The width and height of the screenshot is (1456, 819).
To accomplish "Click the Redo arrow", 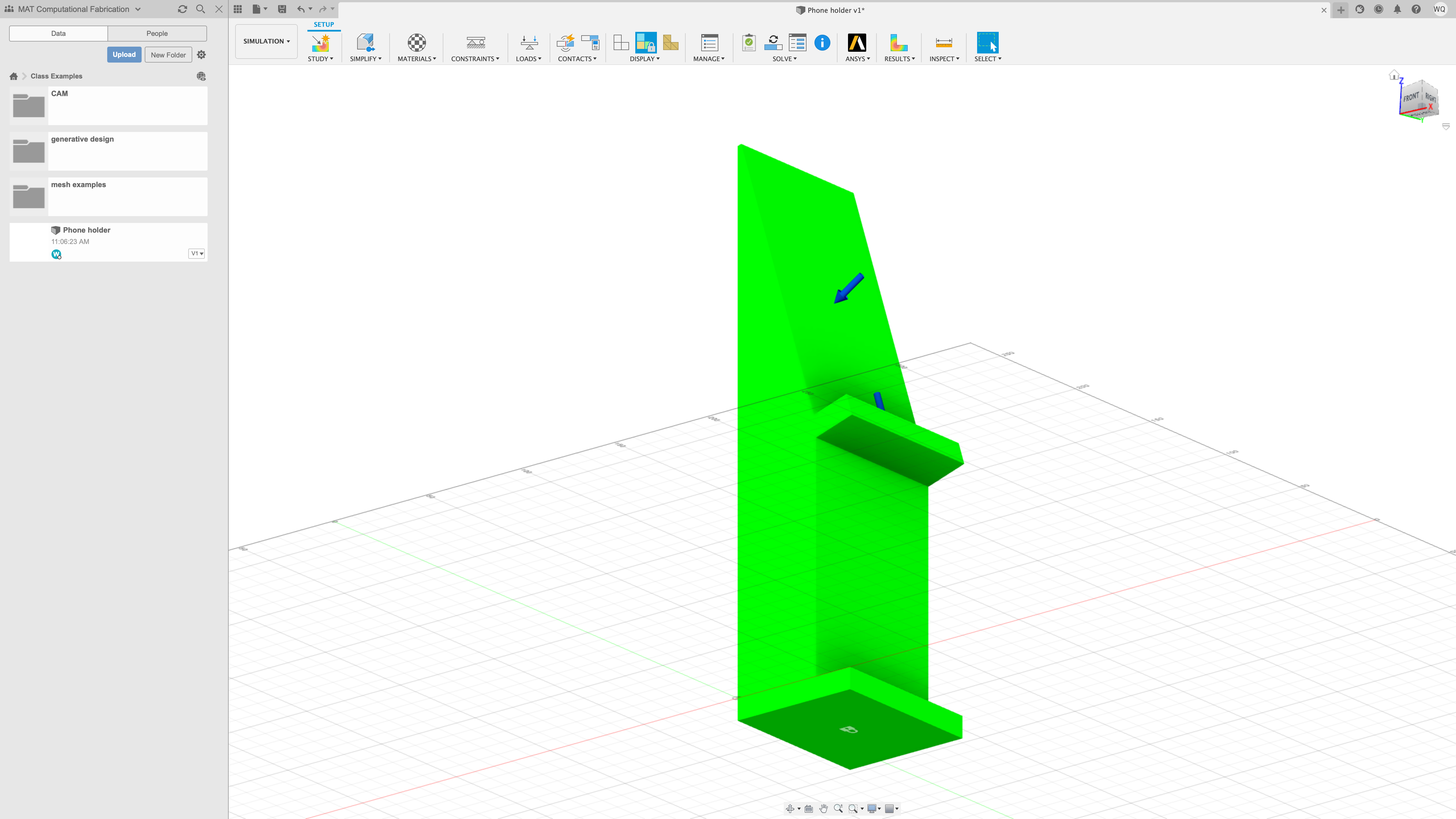I will [x=323, y=9].
